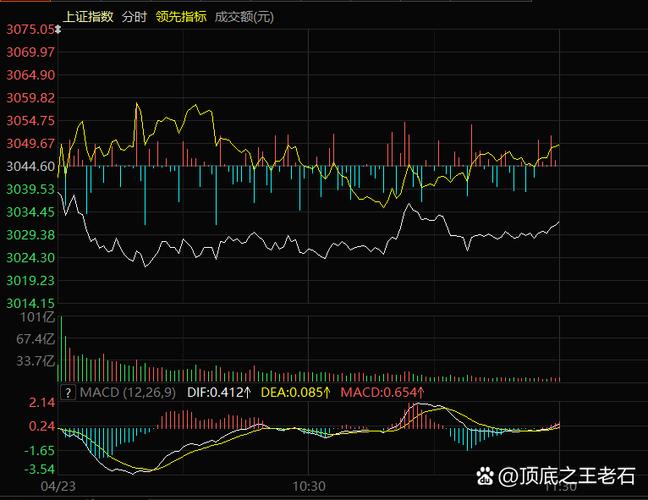Screen dimensions: 648x500
Task: Click the MACD help question-mark icon
Action: 68,392
